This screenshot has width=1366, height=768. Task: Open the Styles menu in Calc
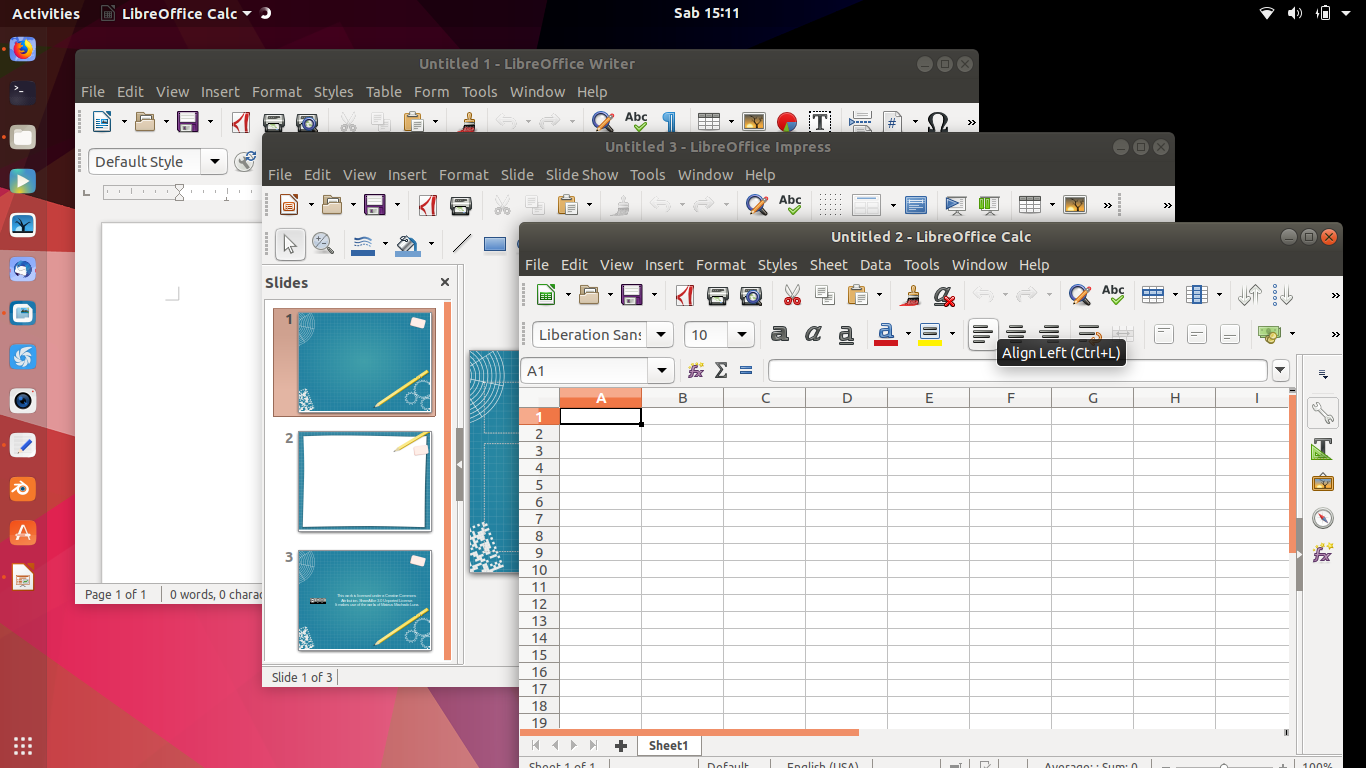pyautogui.click(x=777, y=265)
